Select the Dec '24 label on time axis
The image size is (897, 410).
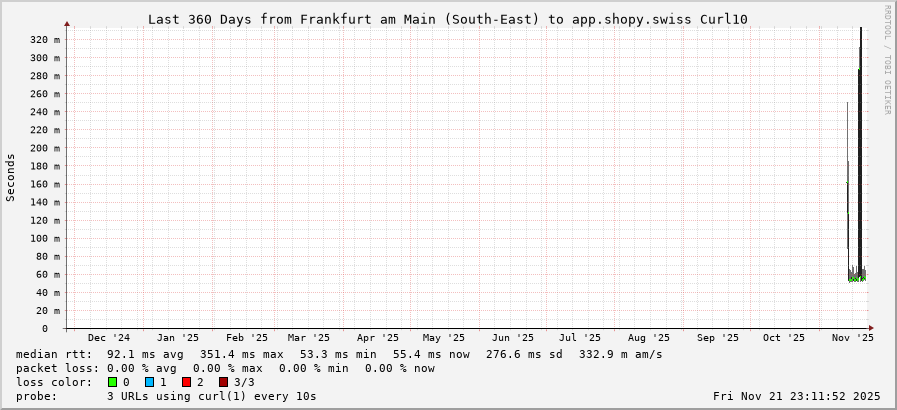(109, 338)
